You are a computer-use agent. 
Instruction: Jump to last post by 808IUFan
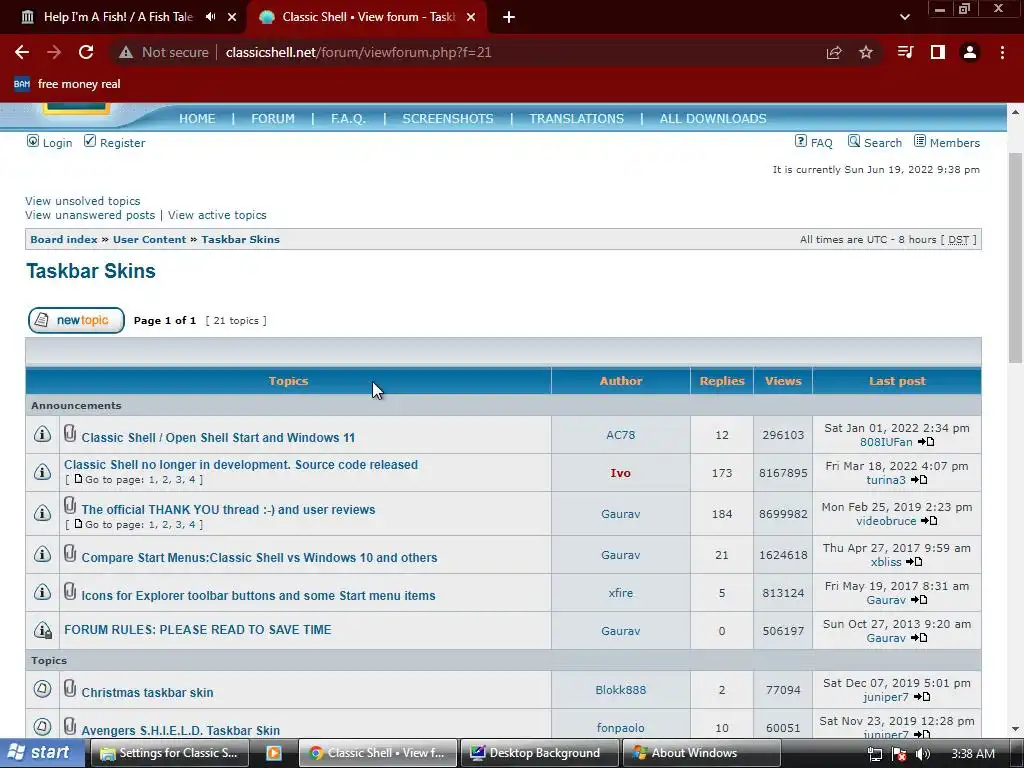(x=926, y=442)
